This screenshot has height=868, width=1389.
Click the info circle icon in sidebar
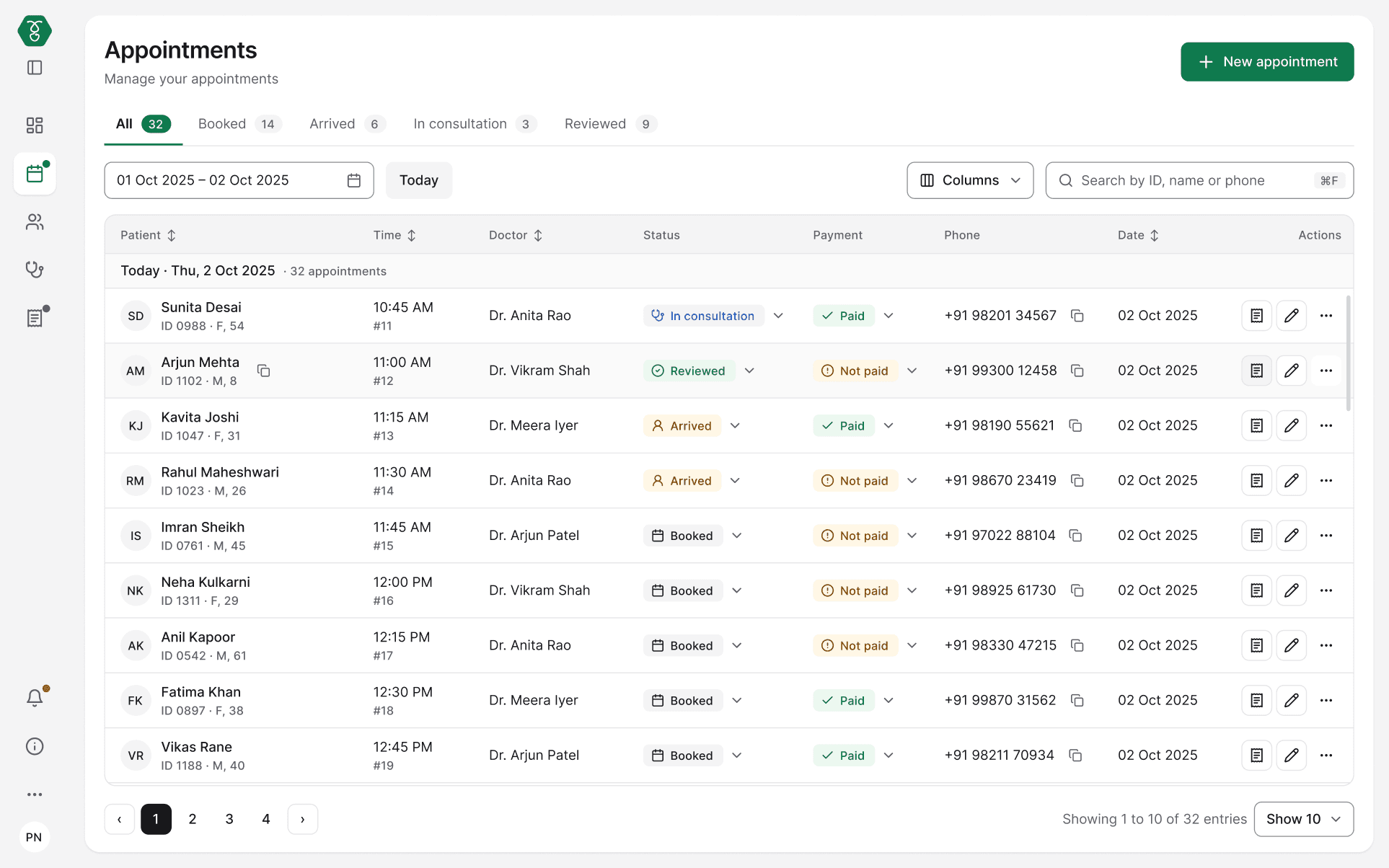click(x=35, y=746)
